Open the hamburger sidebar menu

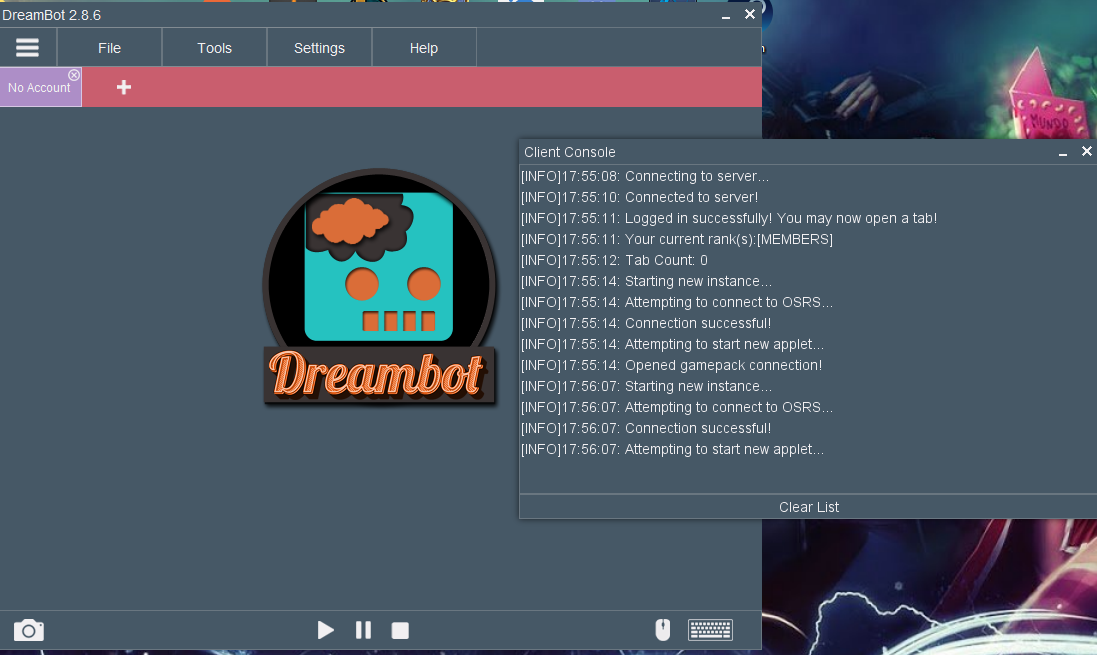(27, 48)
